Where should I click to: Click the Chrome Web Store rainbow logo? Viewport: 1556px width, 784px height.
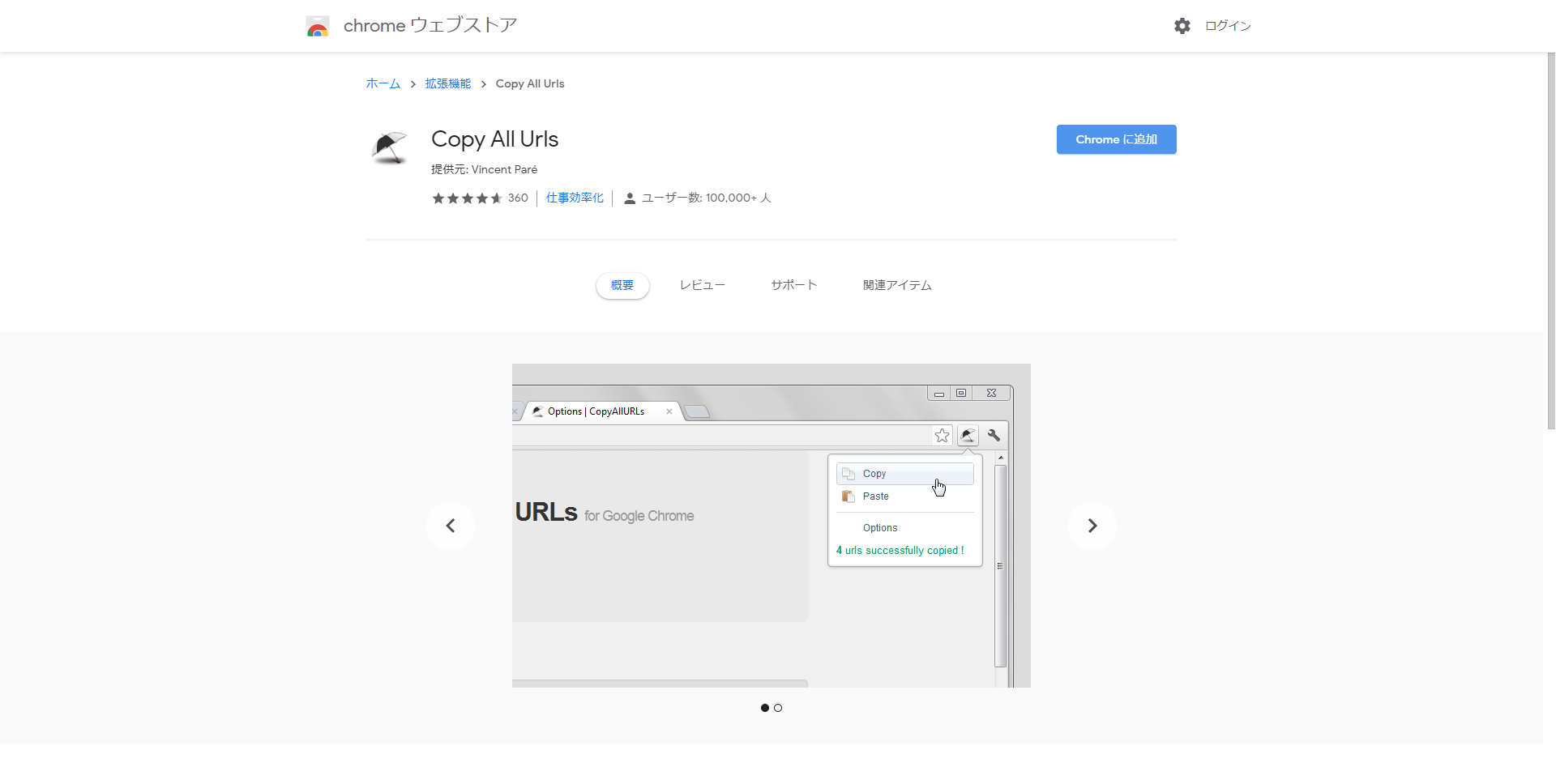point(318,27)
